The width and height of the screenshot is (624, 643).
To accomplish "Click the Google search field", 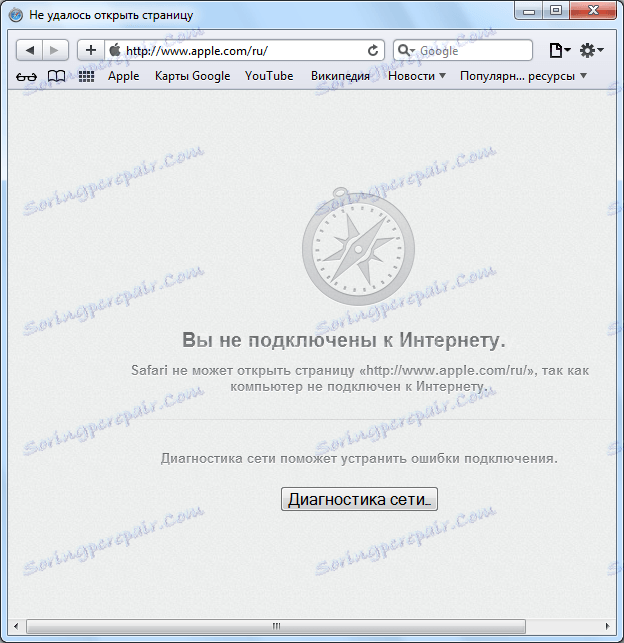I will pyautogui.click(x=463, y=50).
